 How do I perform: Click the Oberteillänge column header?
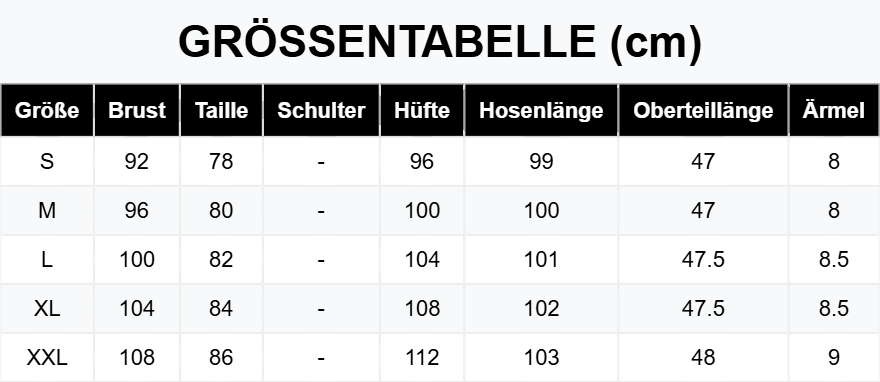(x=703, y=111)
